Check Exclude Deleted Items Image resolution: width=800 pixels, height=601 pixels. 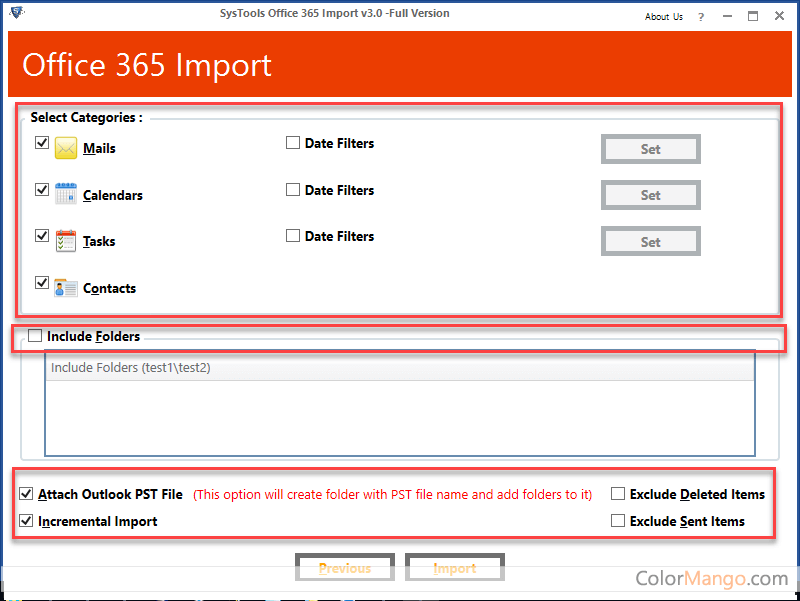point(618,494)
